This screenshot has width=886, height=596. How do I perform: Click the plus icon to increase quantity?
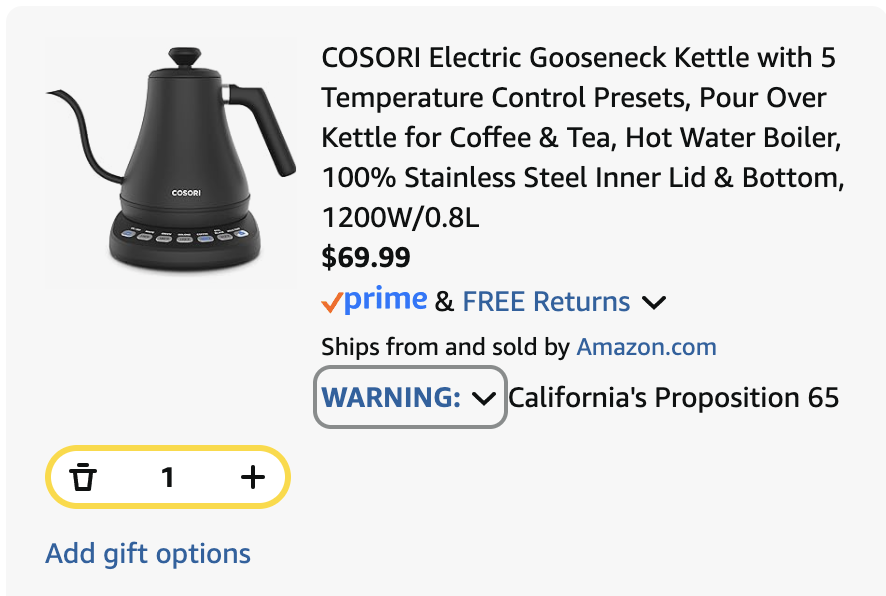pos(251,477)
